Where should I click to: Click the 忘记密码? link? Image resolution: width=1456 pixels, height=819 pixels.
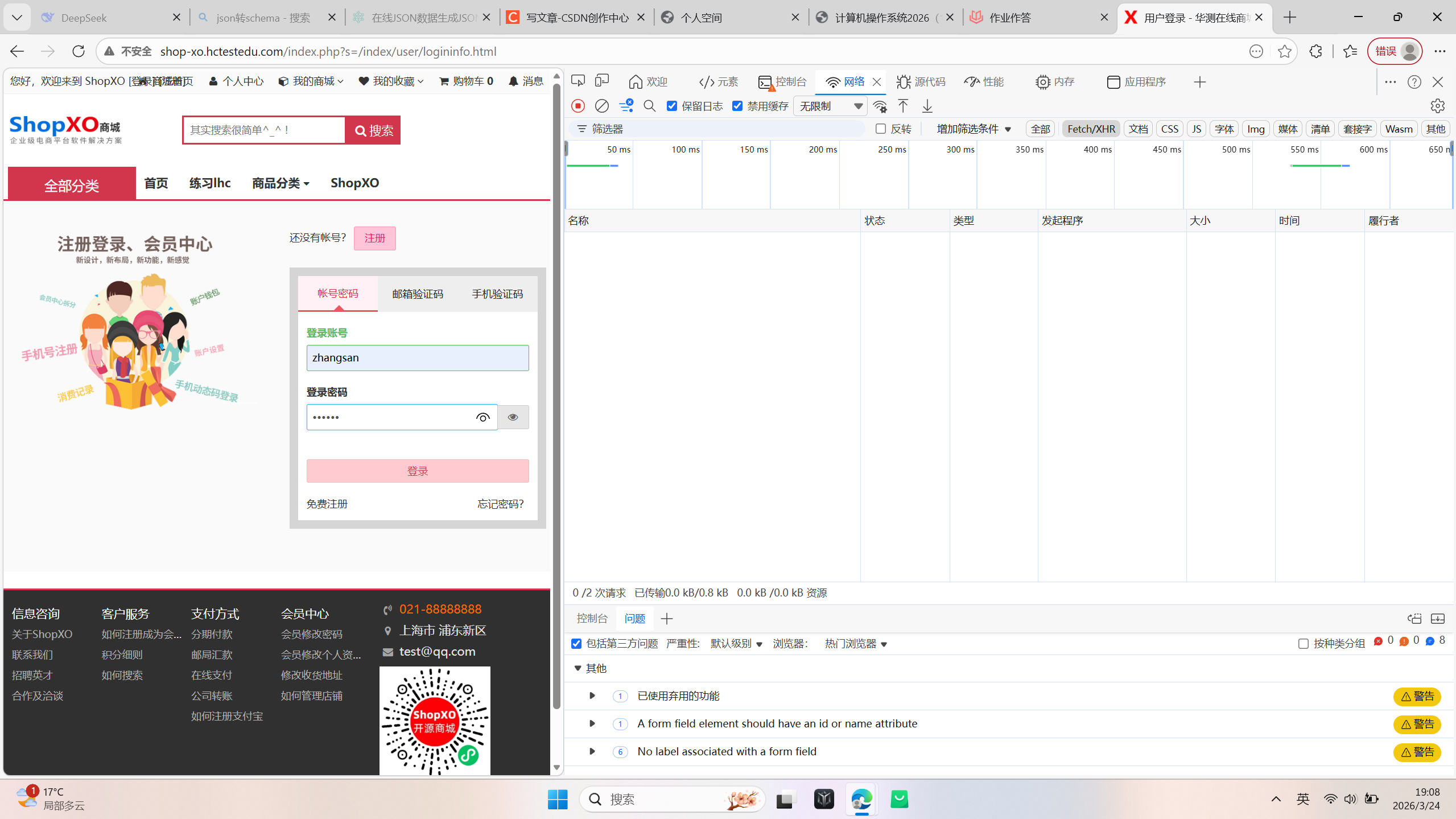coord(500,504)
